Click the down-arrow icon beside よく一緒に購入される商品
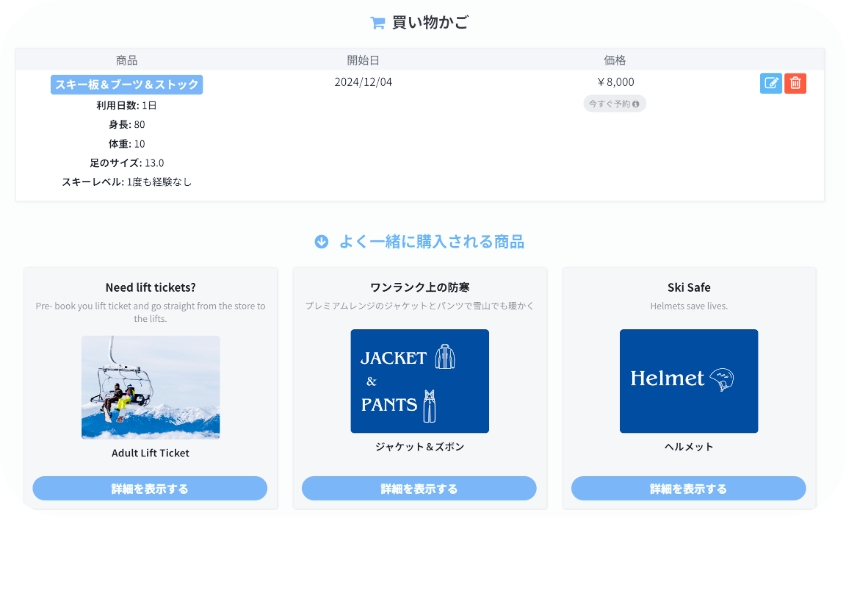The image size is (846, 600). 322,242
